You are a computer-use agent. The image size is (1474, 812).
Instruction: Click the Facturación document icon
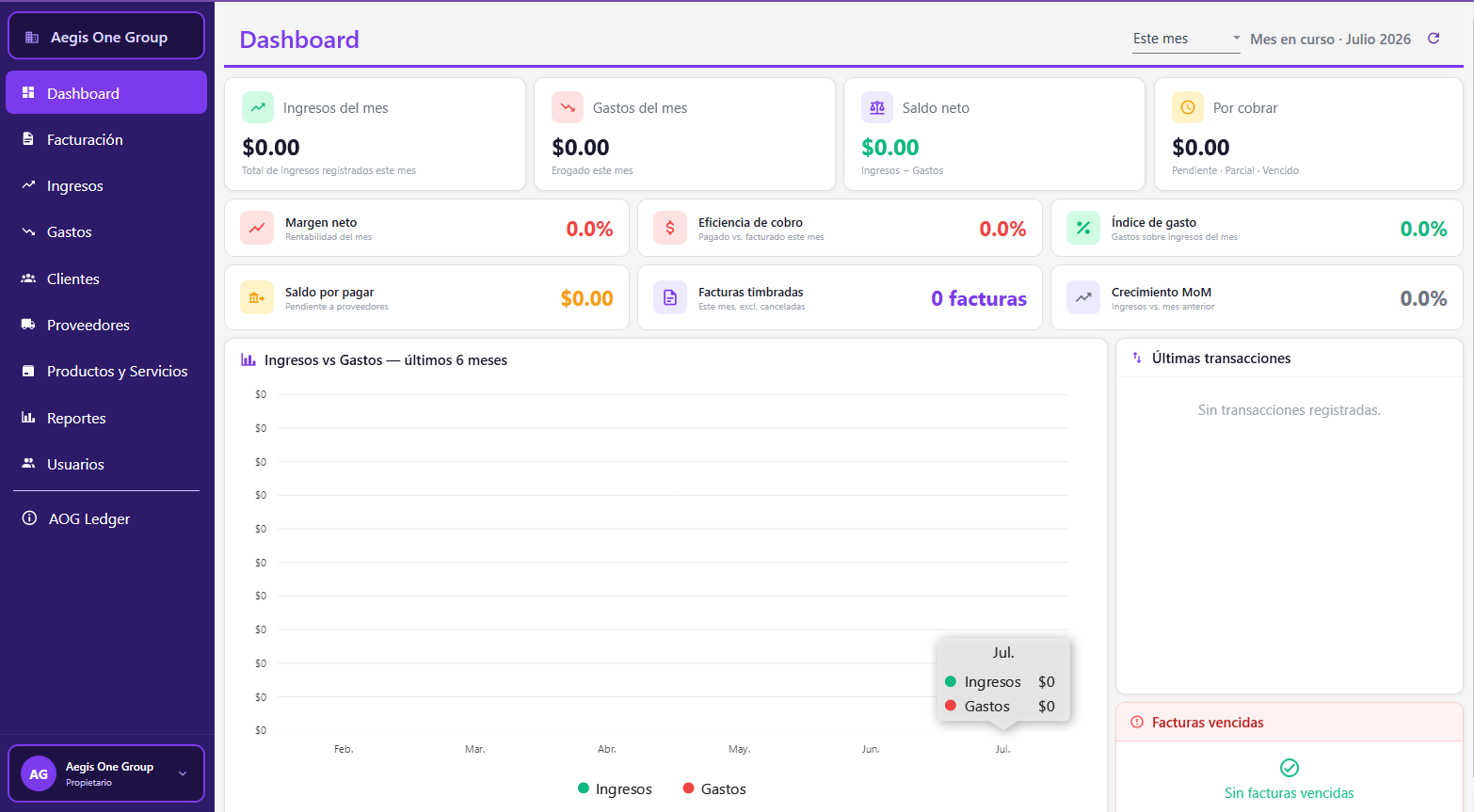pos(28,139)
